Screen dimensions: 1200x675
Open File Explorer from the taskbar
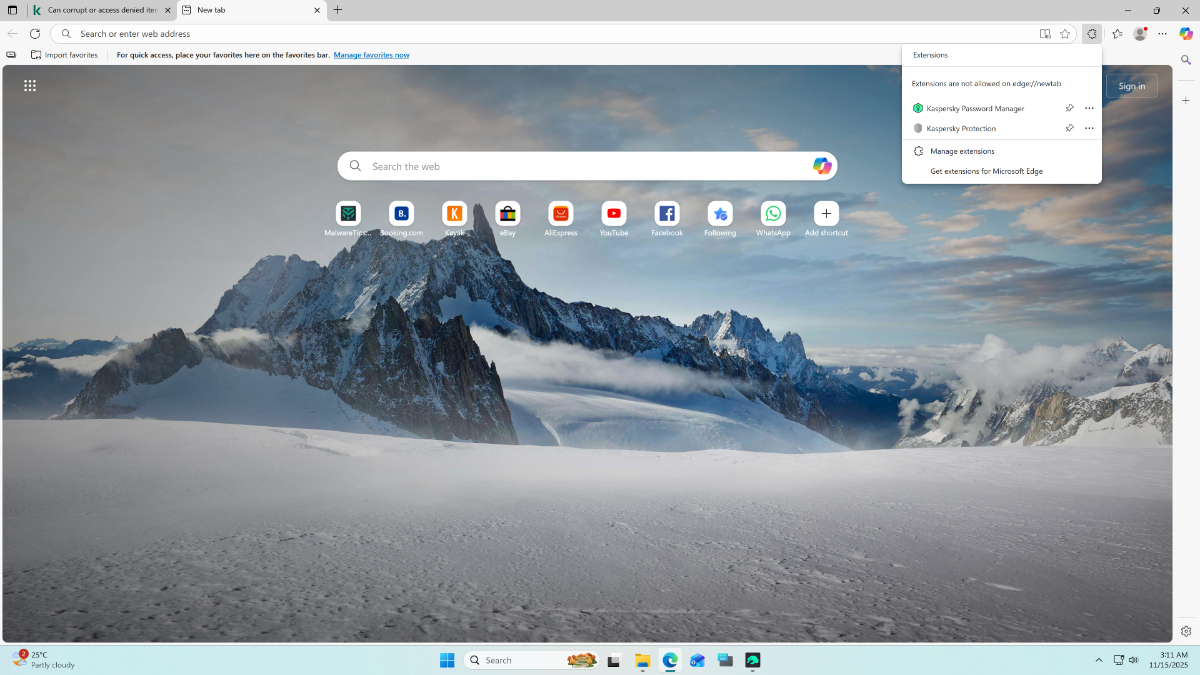click(x=642, y=660)
